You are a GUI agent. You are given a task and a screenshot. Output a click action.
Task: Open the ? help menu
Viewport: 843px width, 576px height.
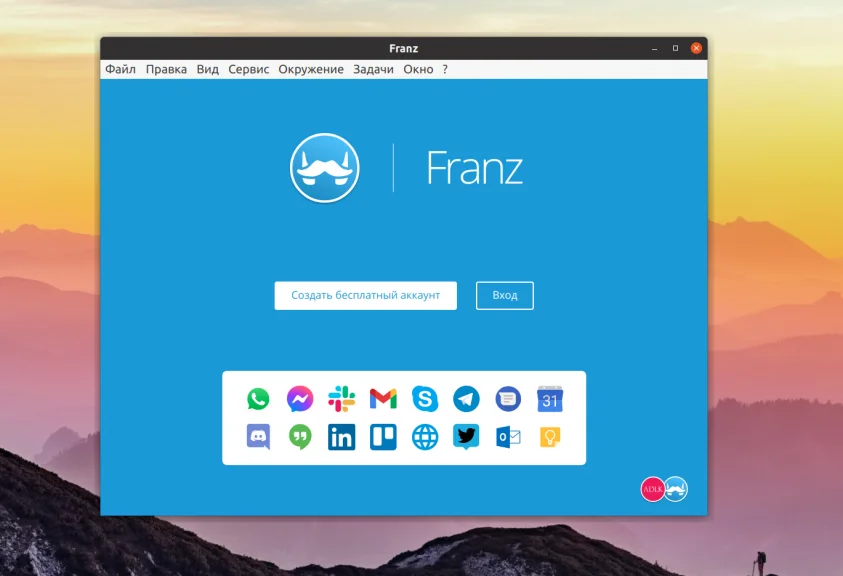coord(445,69)
